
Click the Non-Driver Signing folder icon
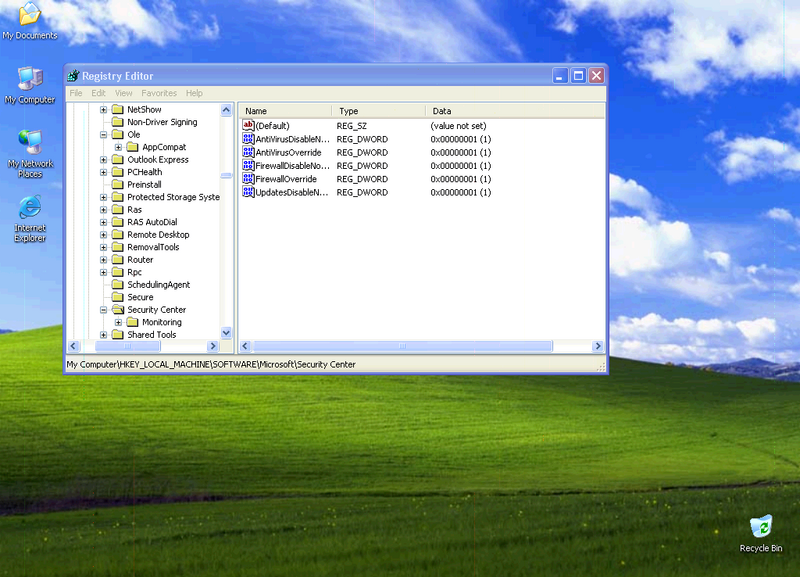click(118, 122)
